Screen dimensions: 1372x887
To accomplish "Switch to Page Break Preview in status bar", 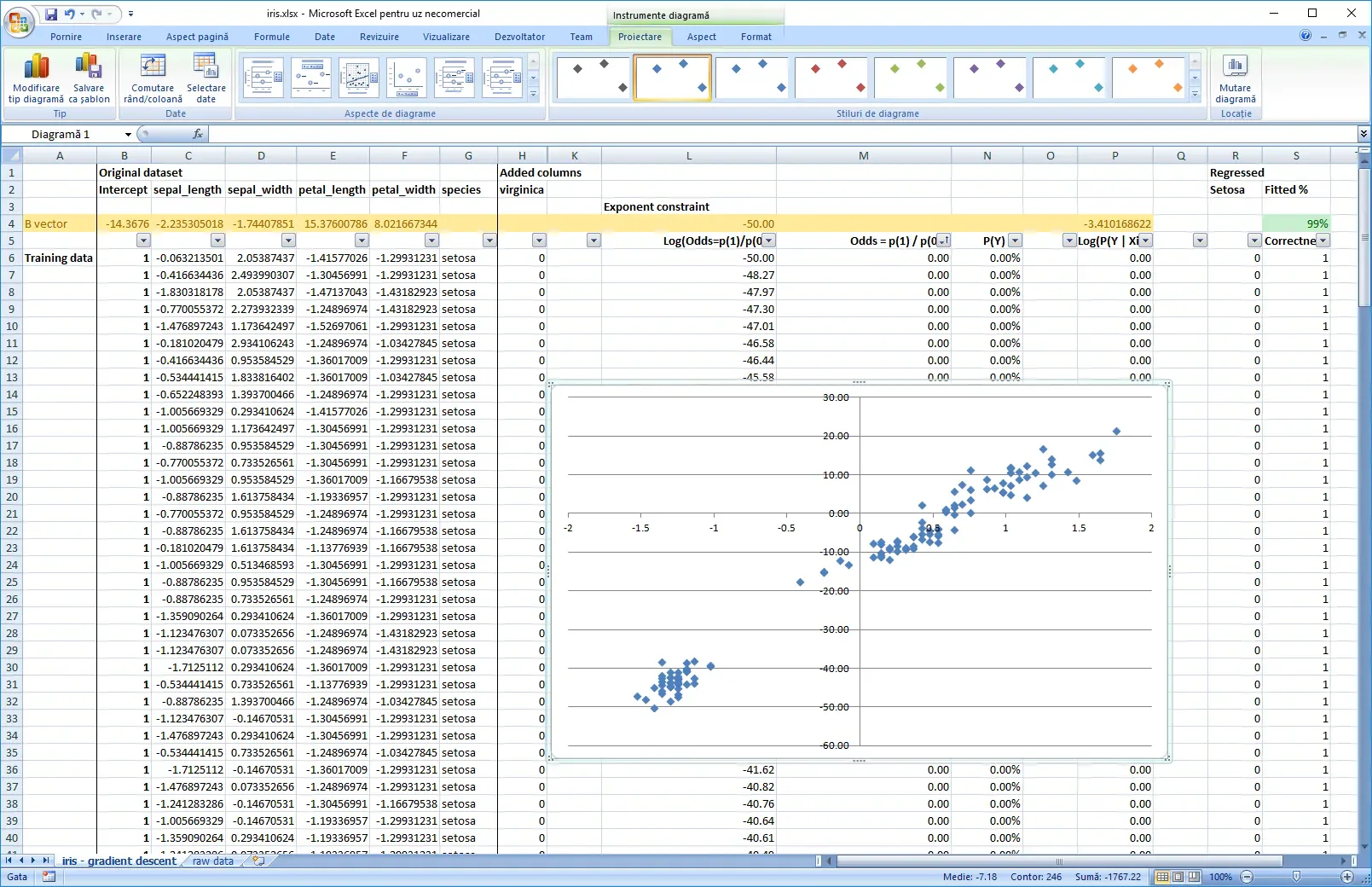I will (1194, 877).
